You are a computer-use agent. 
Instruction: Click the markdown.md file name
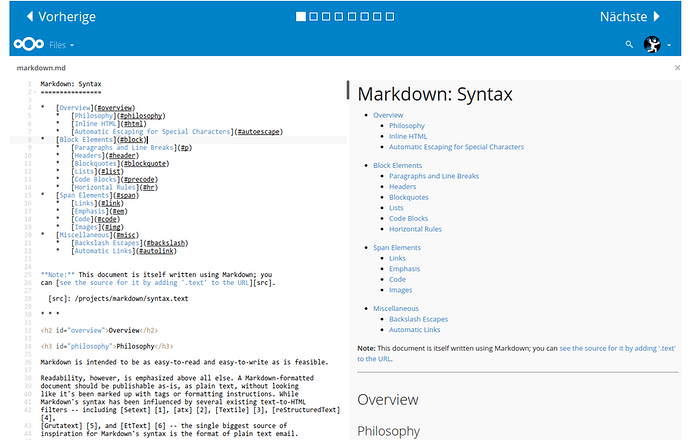[x=41, y=68]
